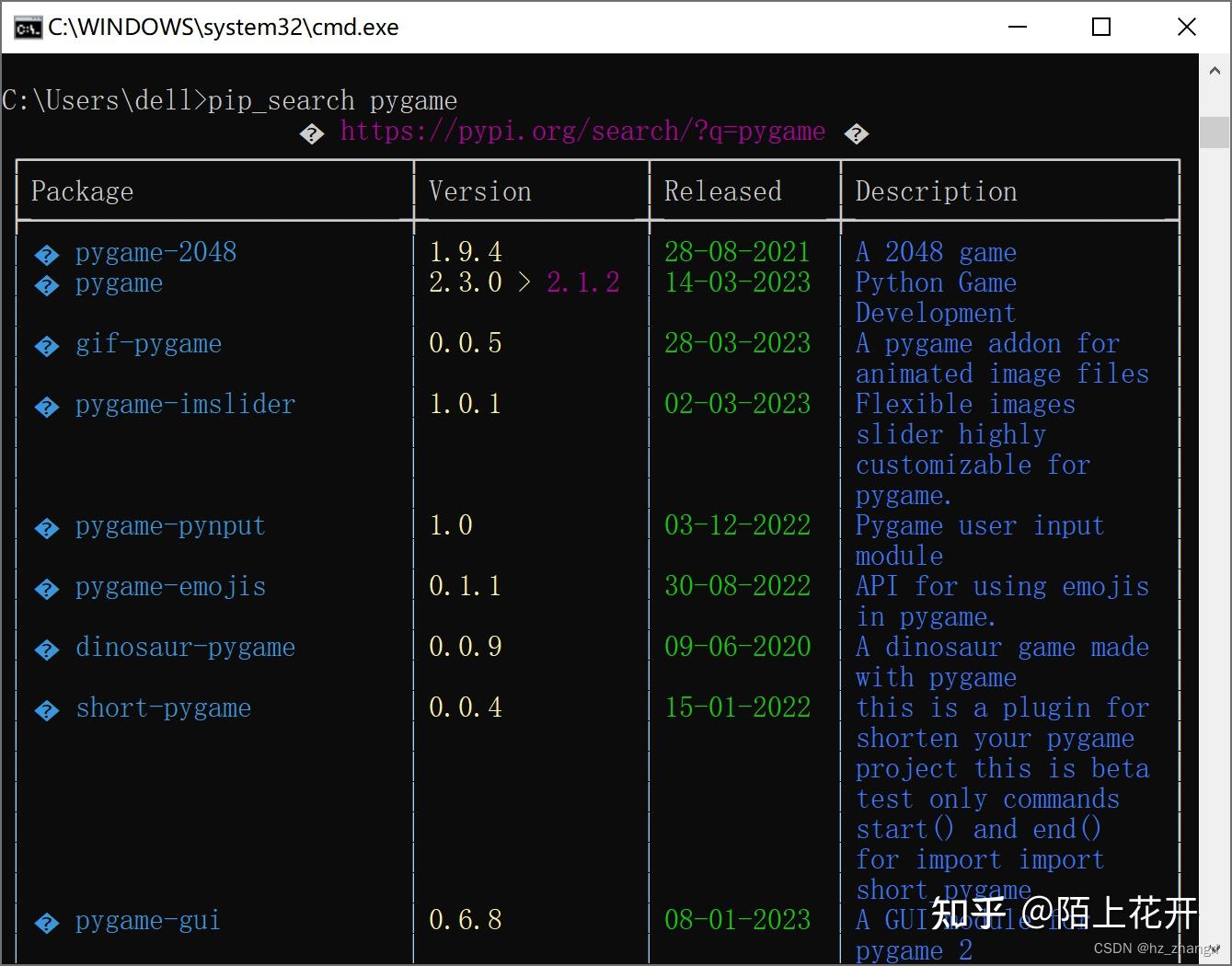1232x966 pixels.
Task: Open the pypi.org search URL for pygame
Action: pyautogui.click(x=582, y=132)
